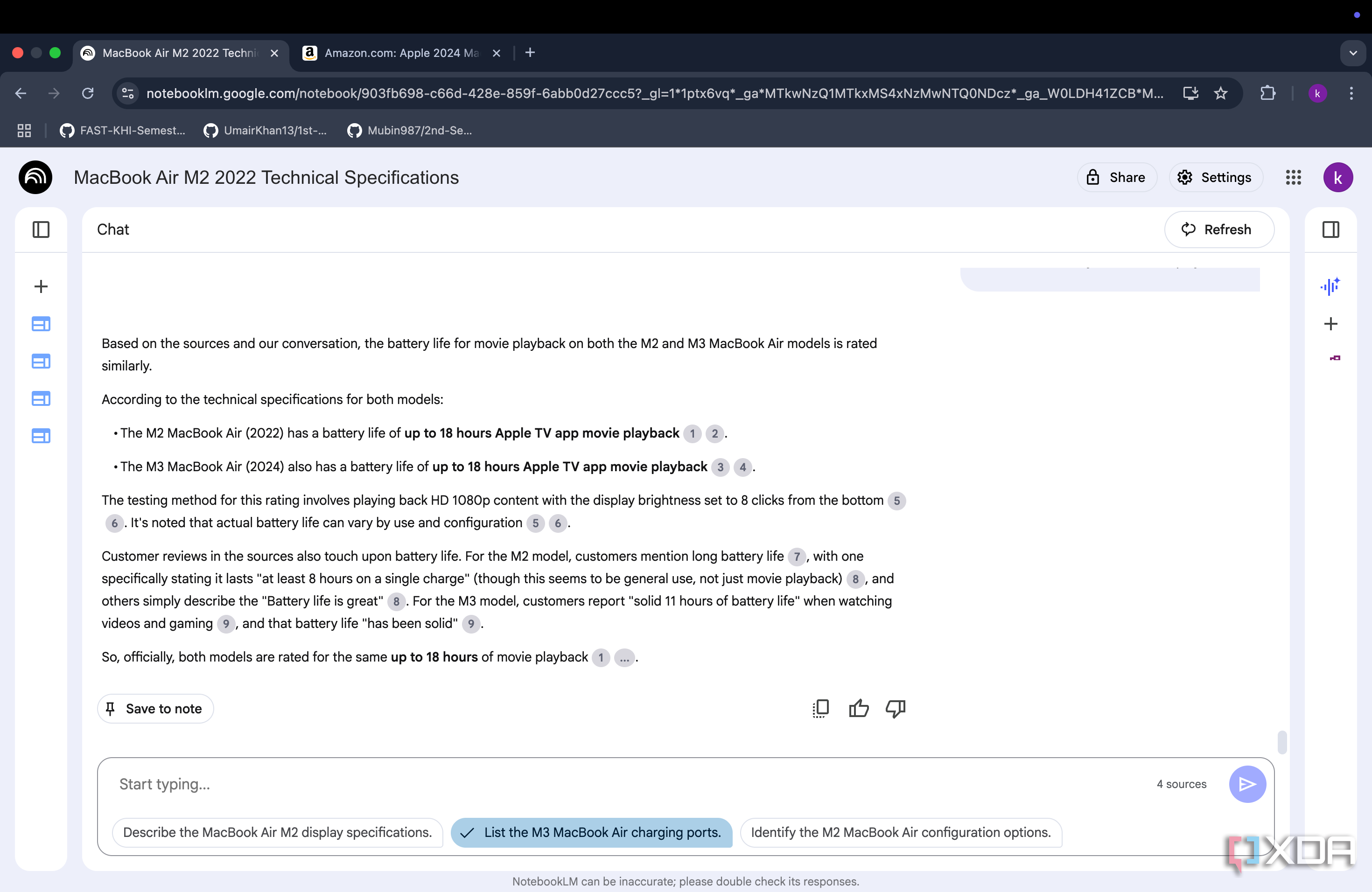Toggle the right studio panel
This screenshot has height=892, width=1372.
[1330, 230]
